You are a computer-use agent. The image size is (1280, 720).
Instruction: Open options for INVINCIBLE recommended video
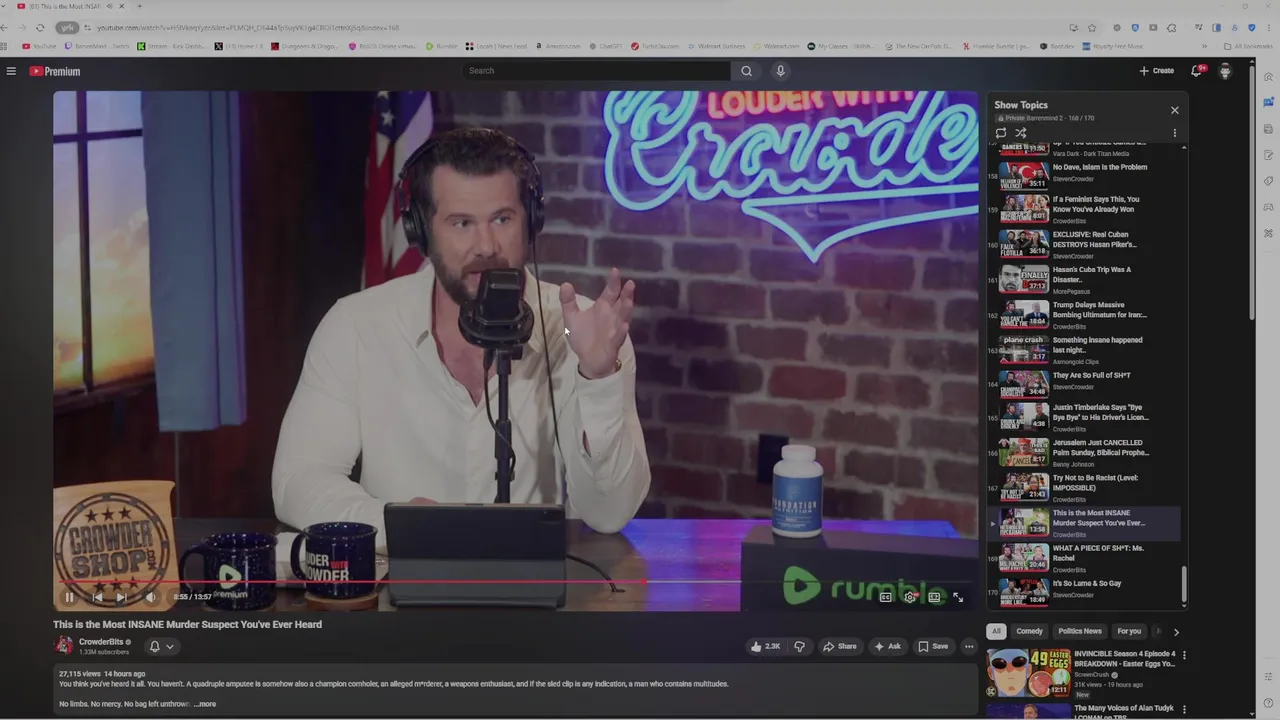1184,656
